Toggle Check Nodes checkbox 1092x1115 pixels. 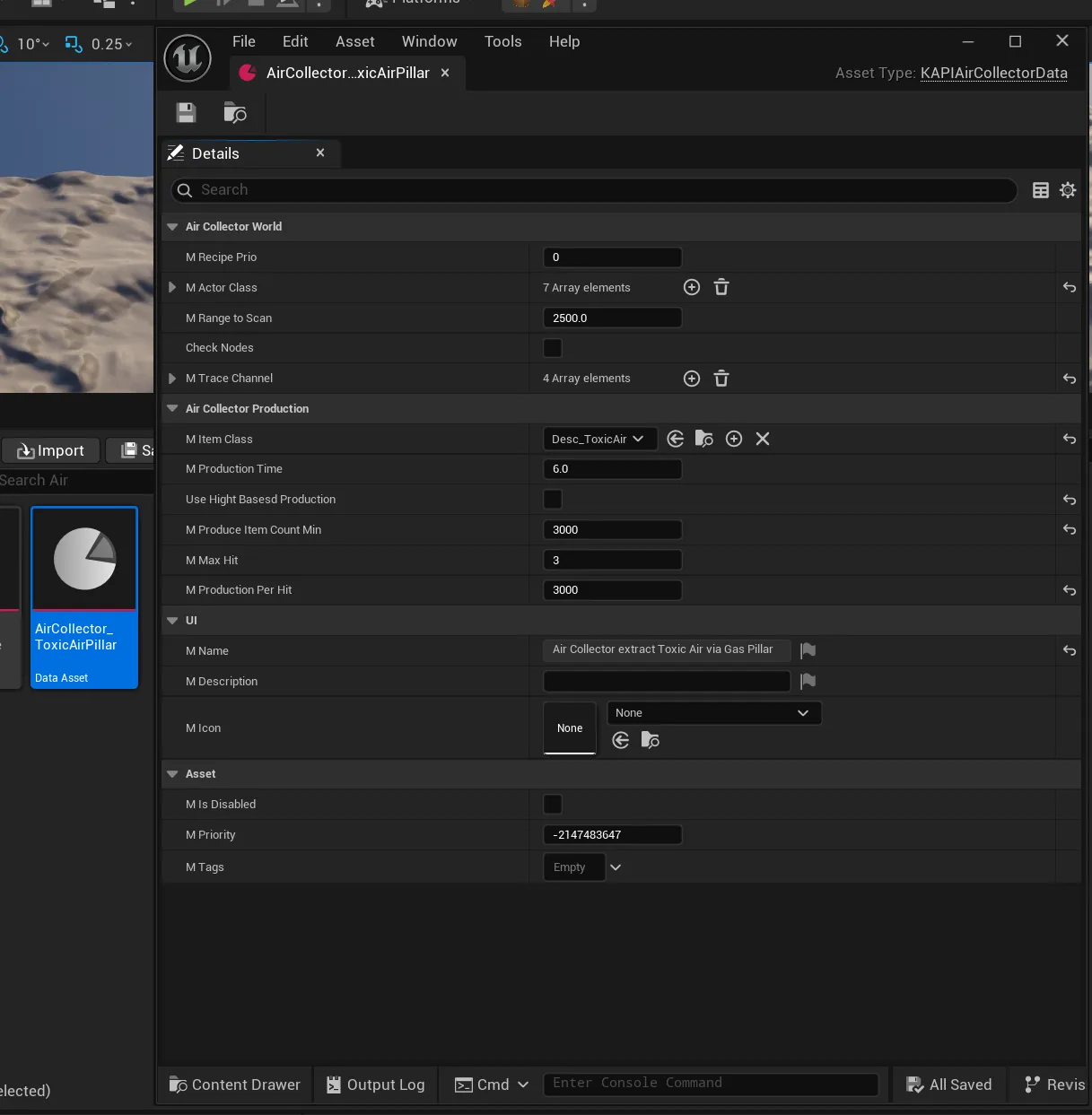[x=553, y=348]
